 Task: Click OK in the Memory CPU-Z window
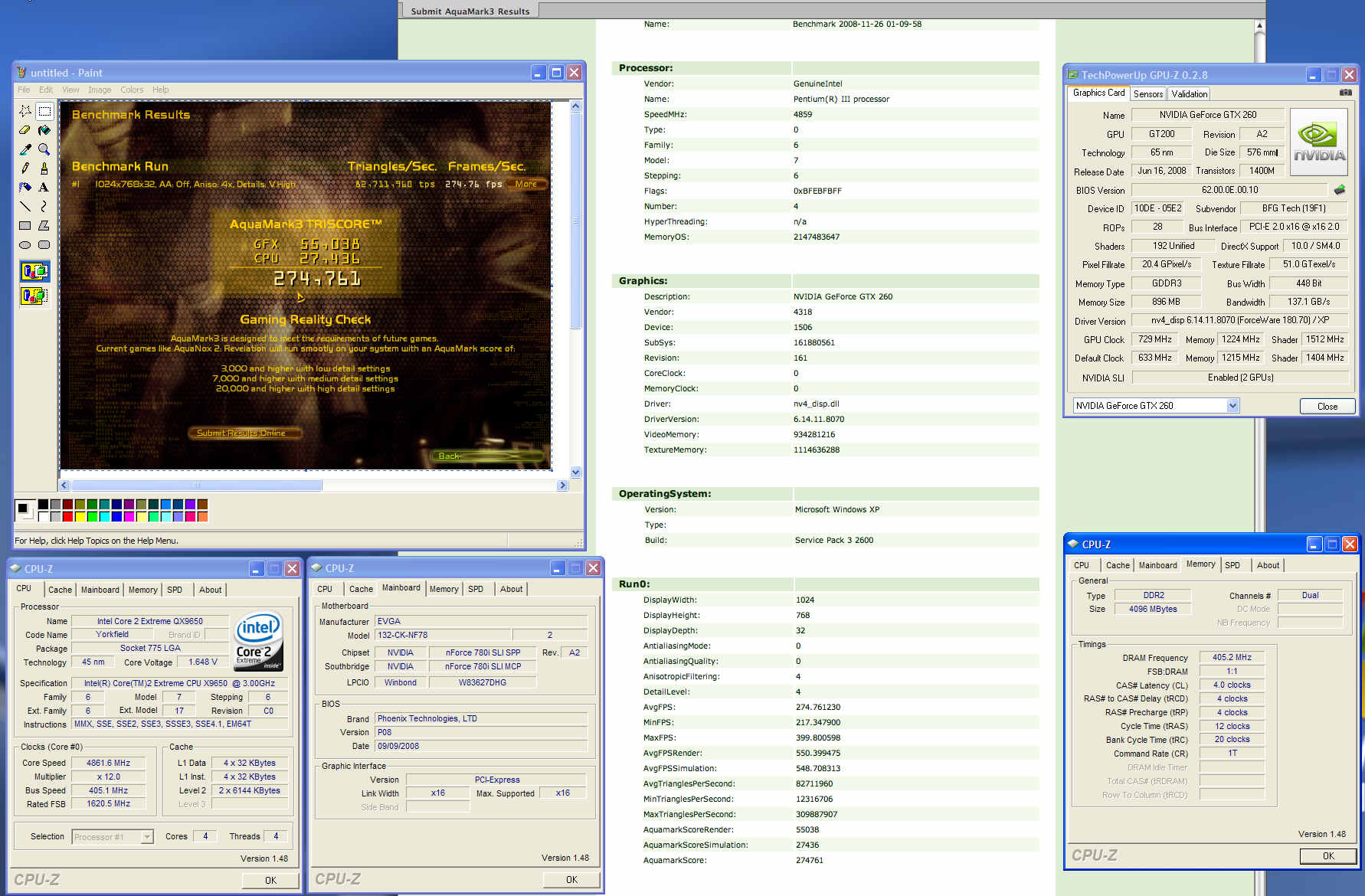[1327, 856]
